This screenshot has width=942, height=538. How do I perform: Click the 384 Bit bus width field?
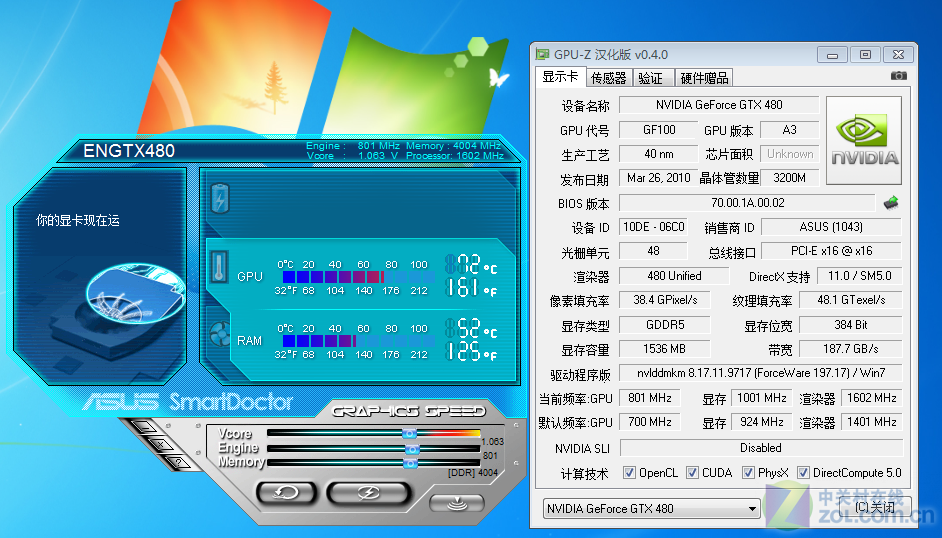851,325
